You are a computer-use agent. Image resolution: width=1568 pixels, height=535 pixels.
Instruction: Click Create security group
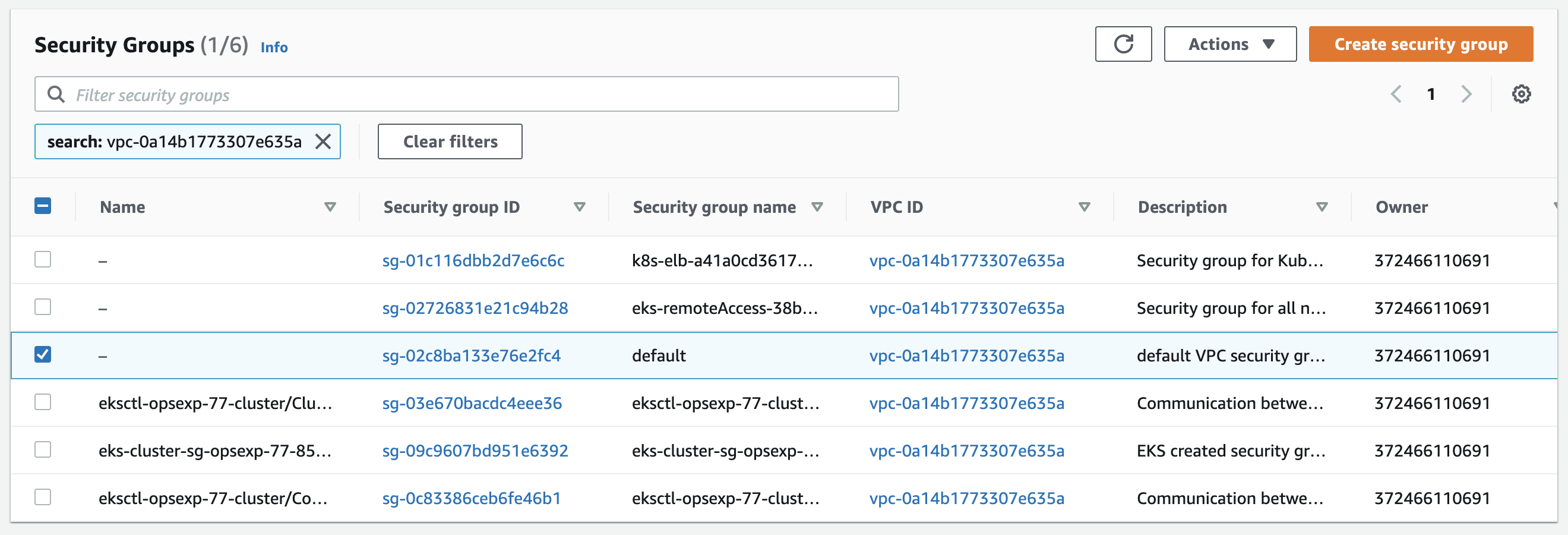[1421, 44]
